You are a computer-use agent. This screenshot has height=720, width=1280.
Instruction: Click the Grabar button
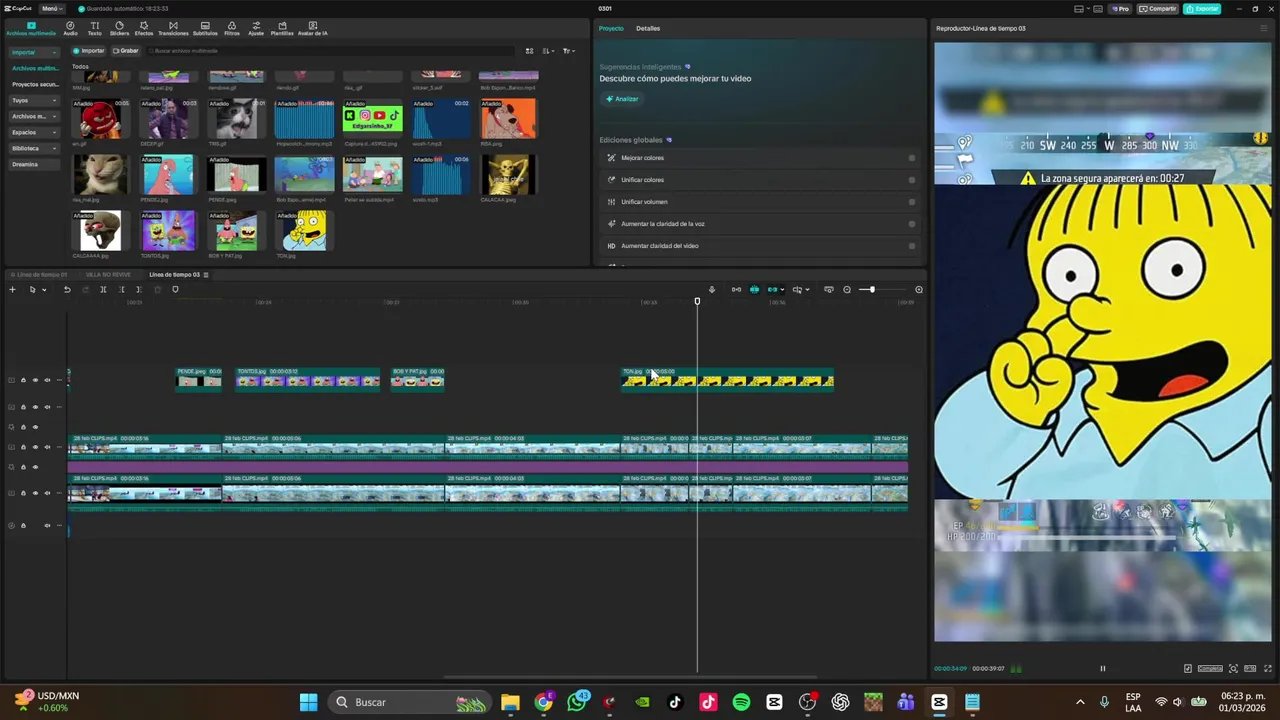[x=126, y=51]
